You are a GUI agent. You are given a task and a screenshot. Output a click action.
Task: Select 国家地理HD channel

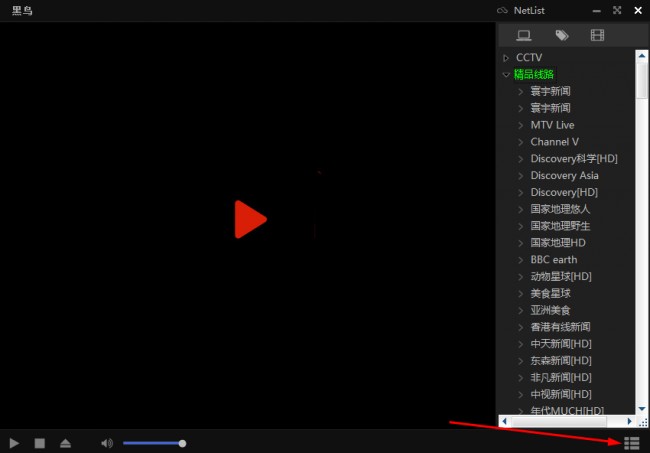(x=558, y=243)
